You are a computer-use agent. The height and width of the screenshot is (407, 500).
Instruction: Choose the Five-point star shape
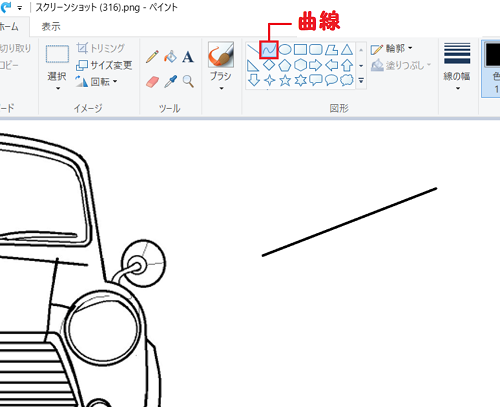(x=285, y=80)
